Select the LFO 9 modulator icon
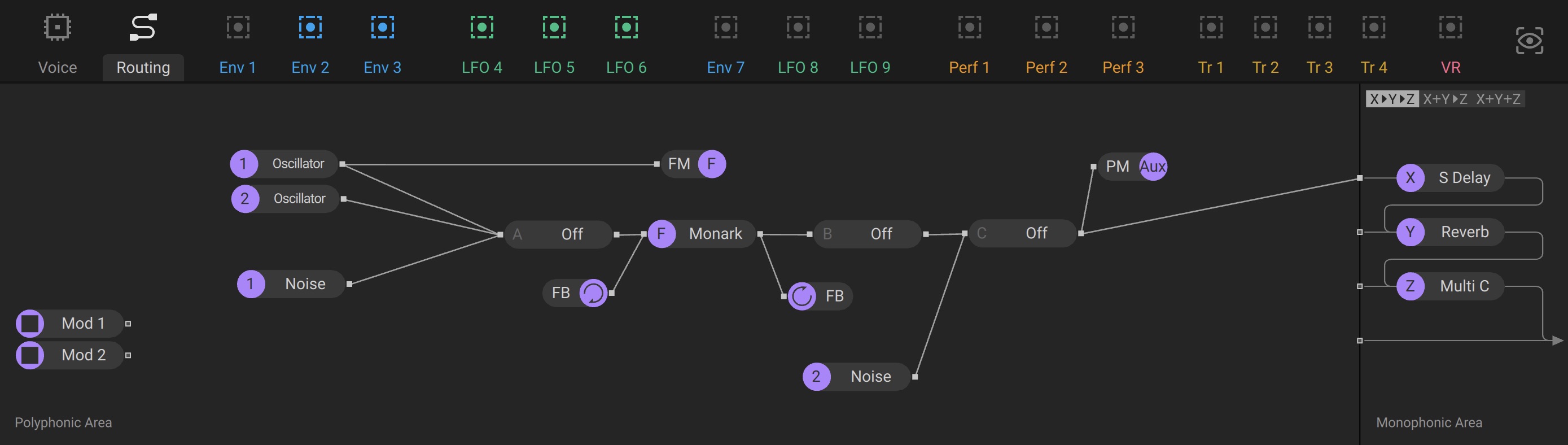1568x445 pixels. 870,28
